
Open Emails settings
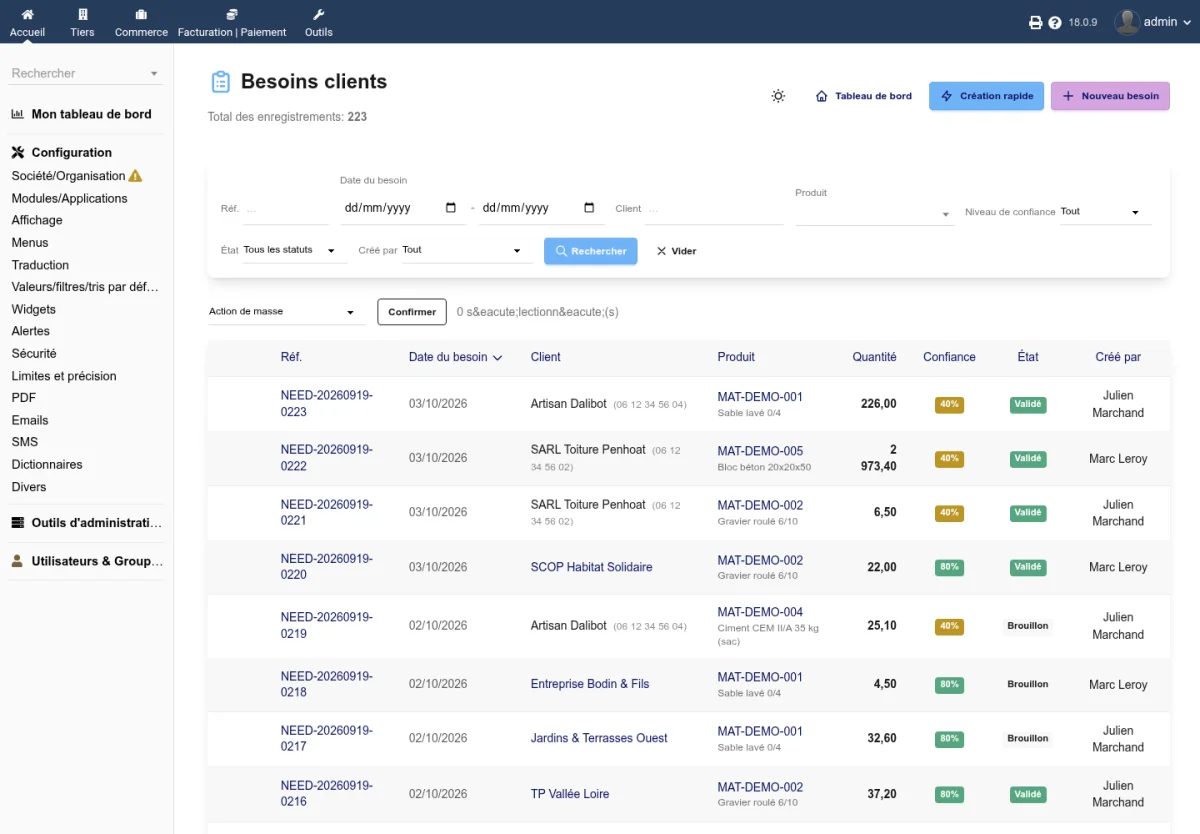(x=30, y=420)
